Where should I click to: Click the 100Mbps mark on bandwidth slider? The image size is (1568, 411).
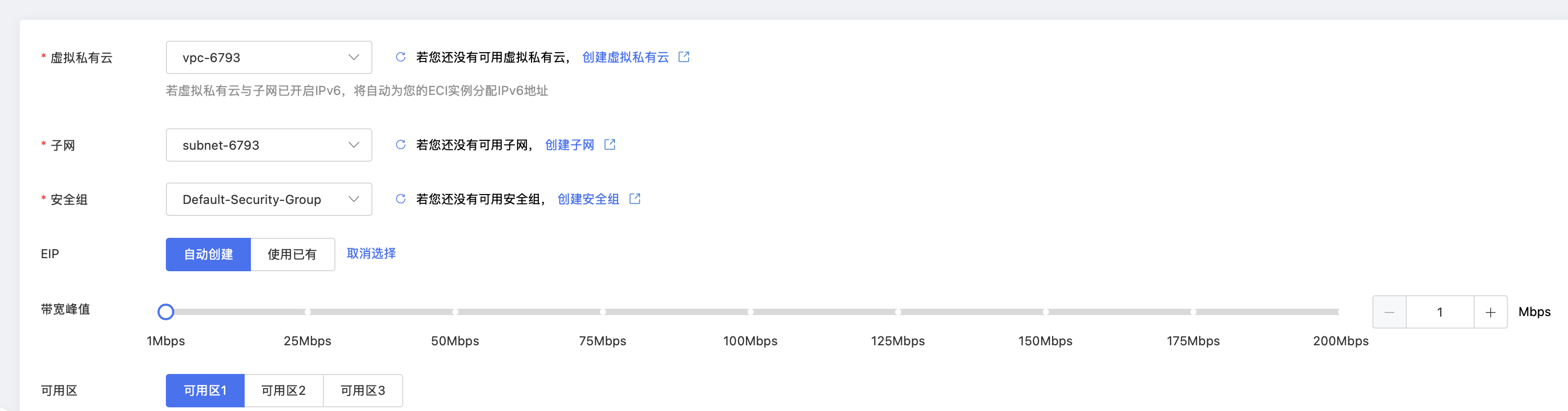pyautogui.click(x=751, y=312)
